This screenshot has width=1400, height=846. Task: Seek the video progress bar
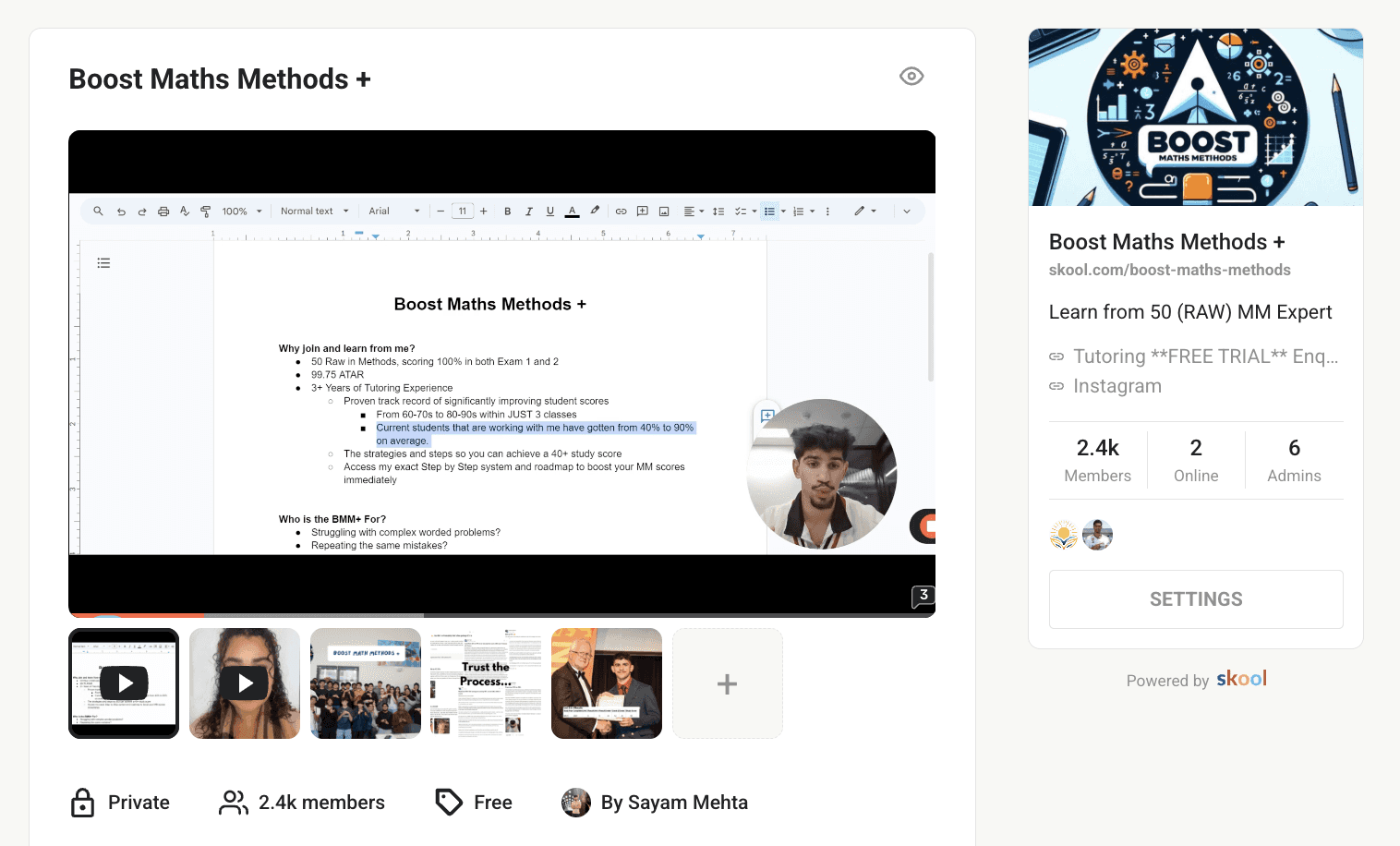coord(501,615)
